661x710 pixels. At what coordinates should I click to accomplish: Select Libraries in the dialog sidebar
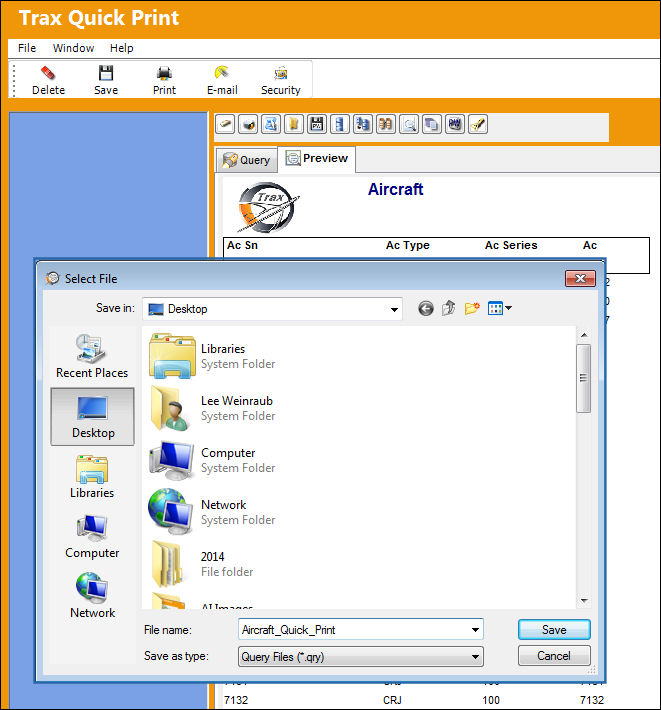coord(92,477)
